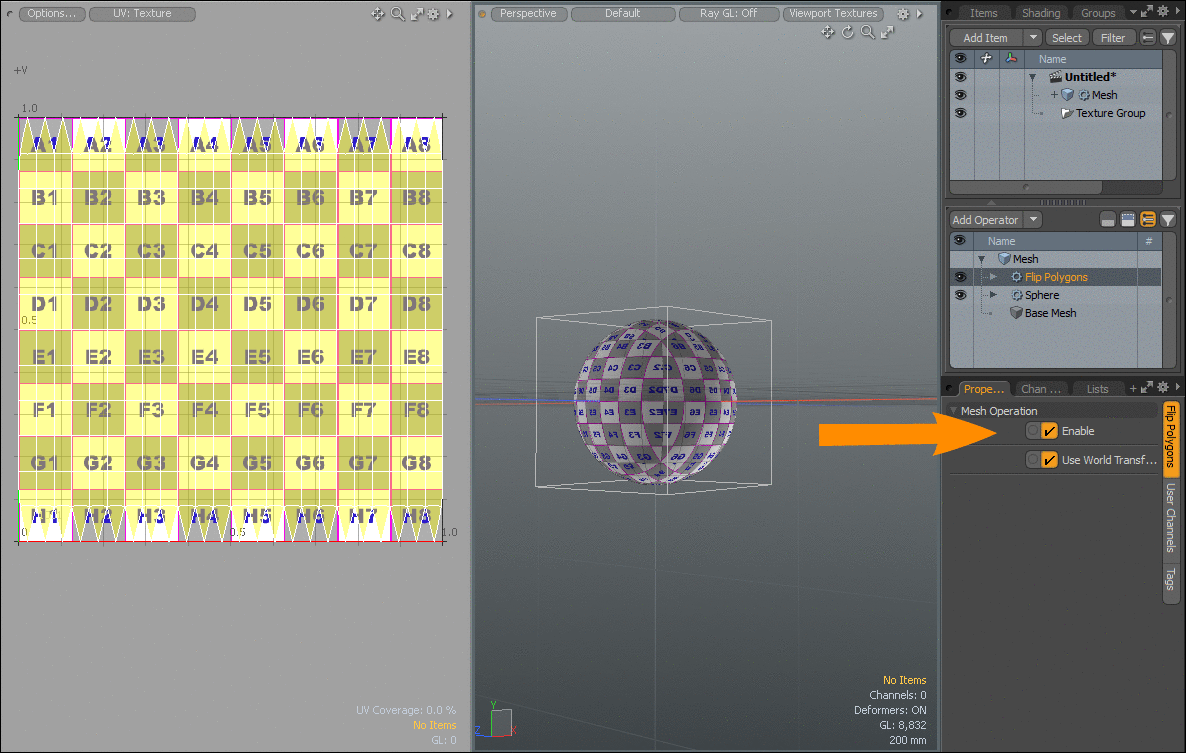Click the Ray GL: Off button
This screenshot has height=753, width=1186.
728,14
